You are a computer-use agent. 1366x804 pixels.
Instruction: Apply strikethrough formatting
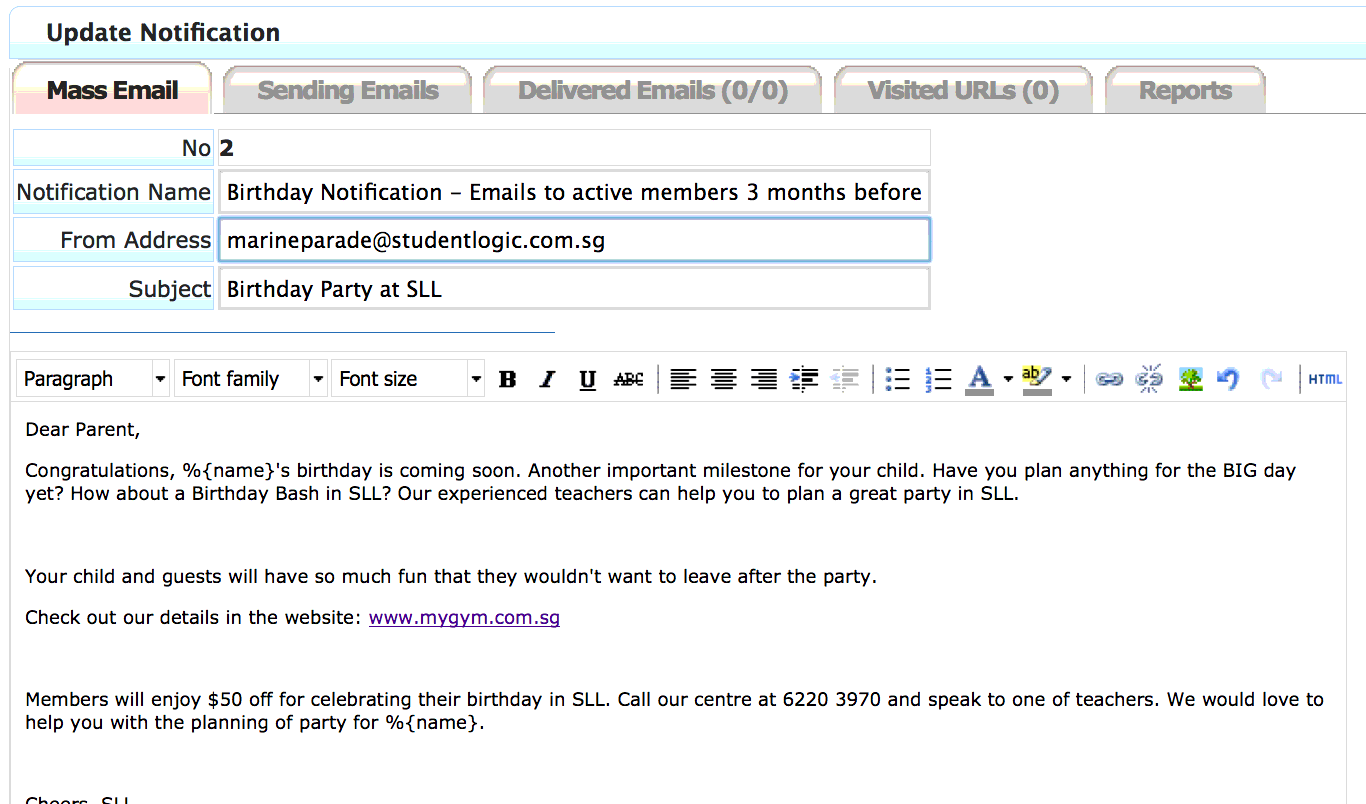tap(628, 379)
